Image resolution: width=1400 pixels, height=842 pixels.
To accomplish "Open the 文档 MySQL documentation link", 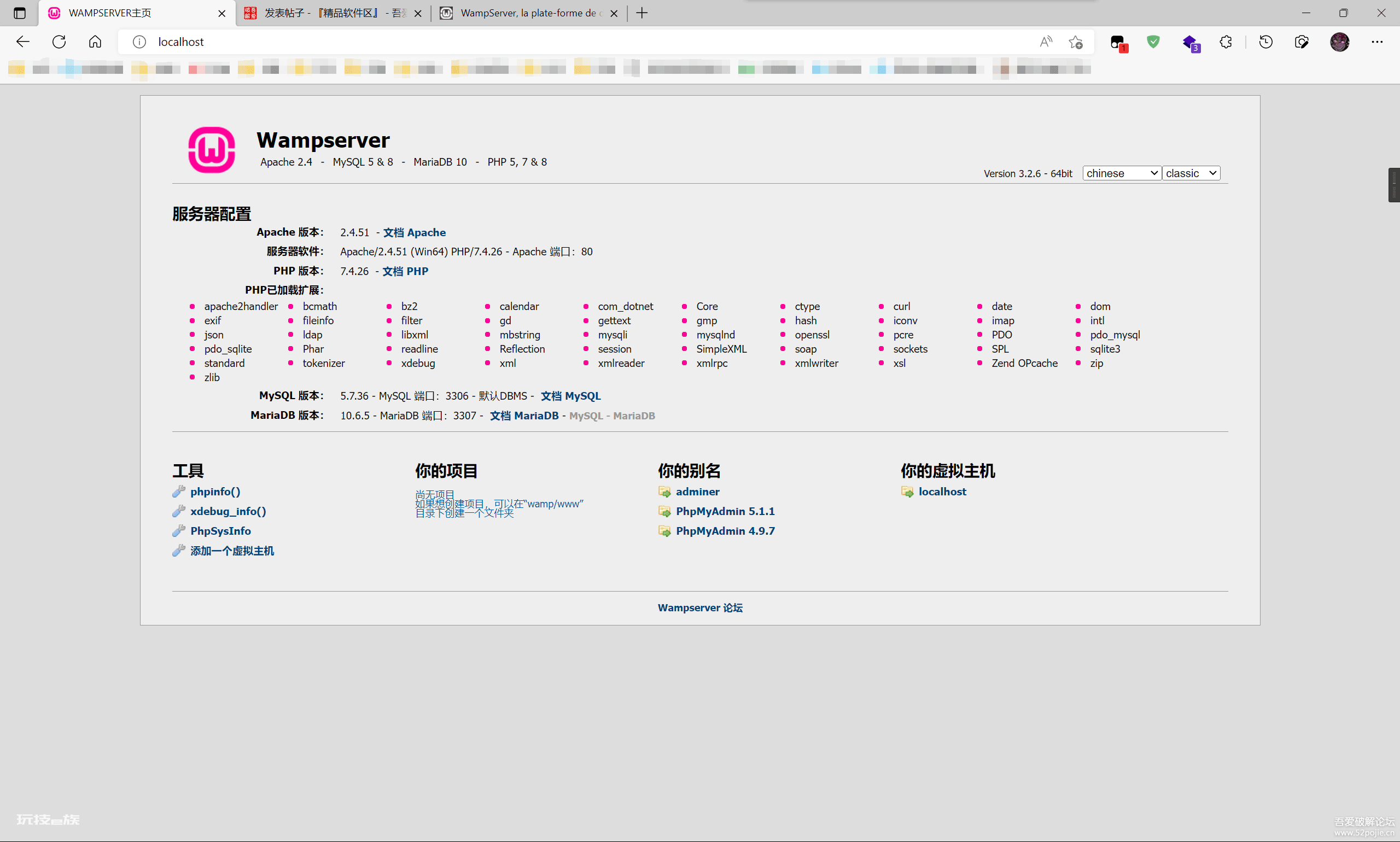I will pos(570,395).
